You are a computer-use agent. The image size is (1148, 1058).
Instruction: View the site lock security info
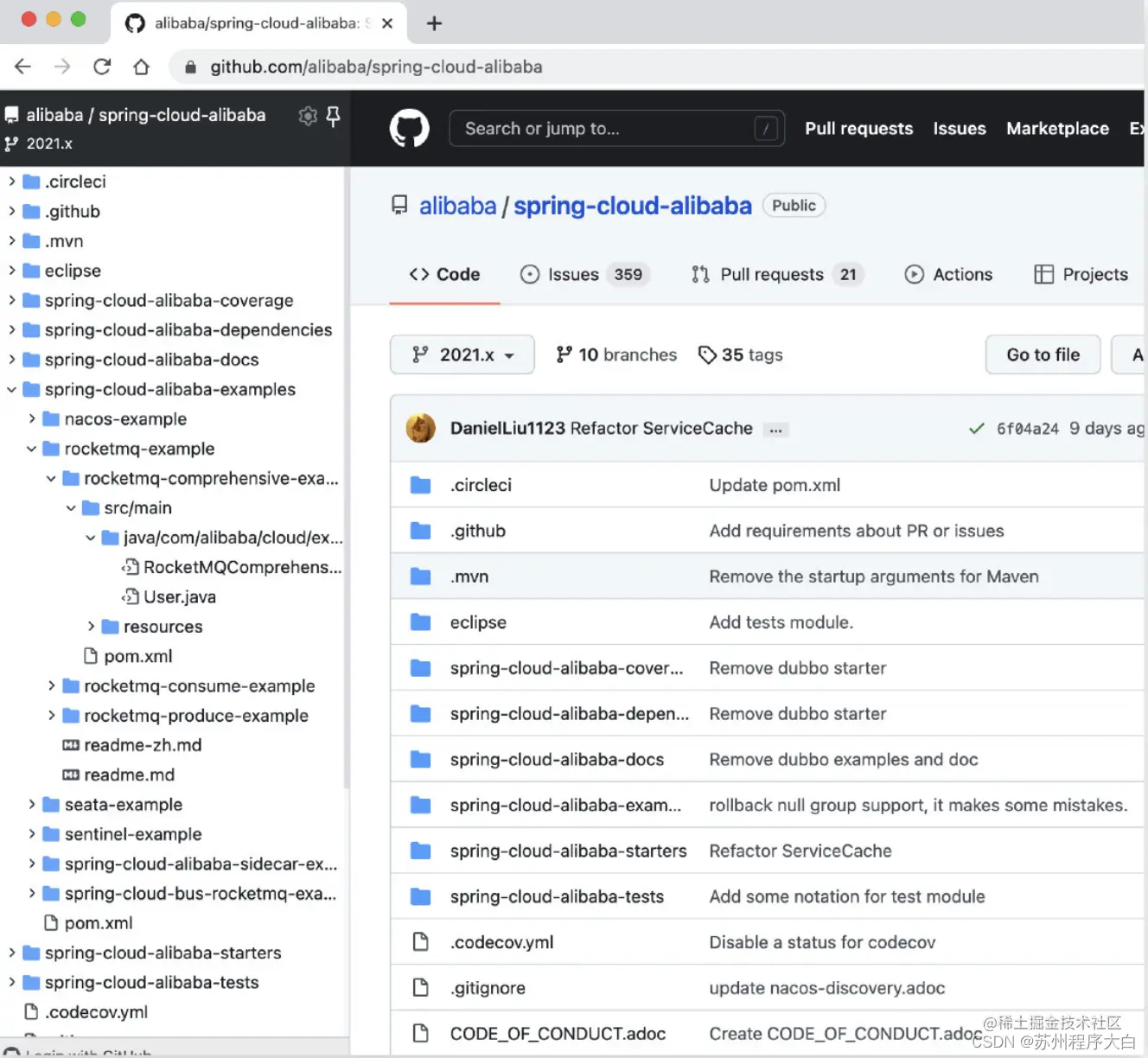click(x=190, y=67)
